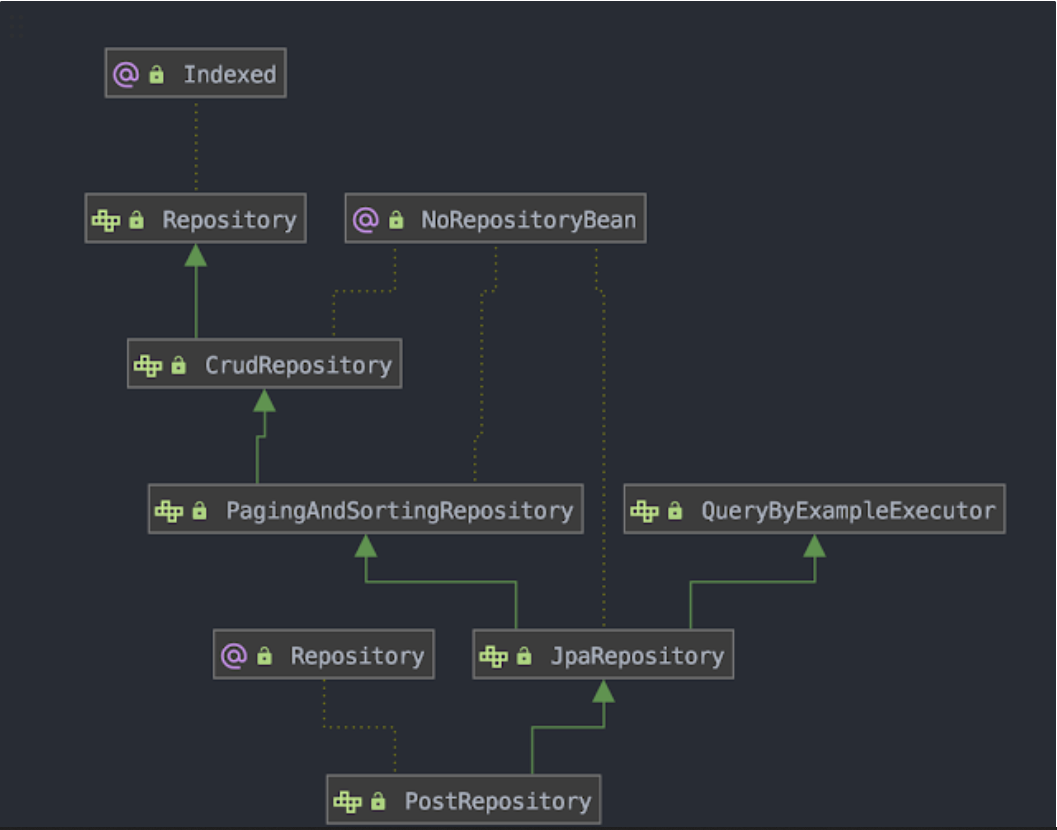Click the annotation @ icon on Indexed node

(x=126, y=74)
